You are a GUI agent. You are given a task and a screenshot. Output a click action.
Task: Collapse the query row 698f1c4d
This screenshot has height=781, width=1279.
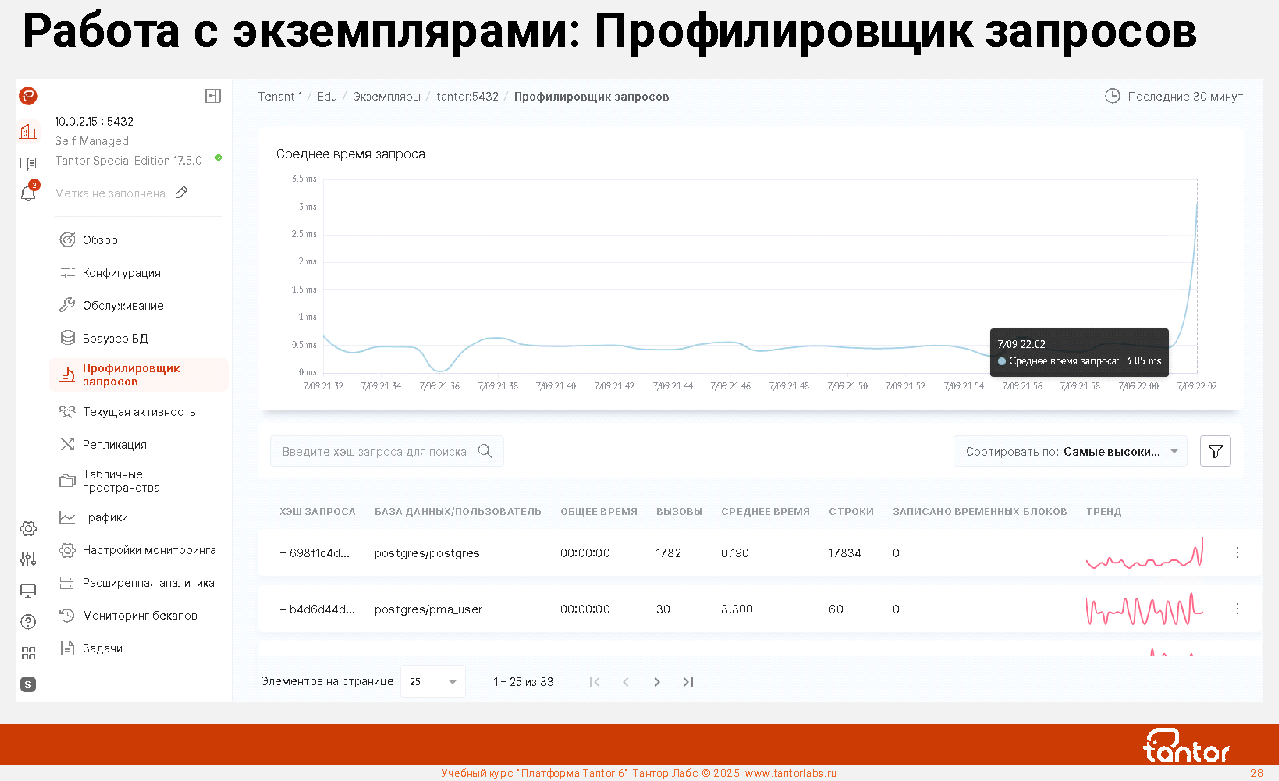(x=283, y=553)
